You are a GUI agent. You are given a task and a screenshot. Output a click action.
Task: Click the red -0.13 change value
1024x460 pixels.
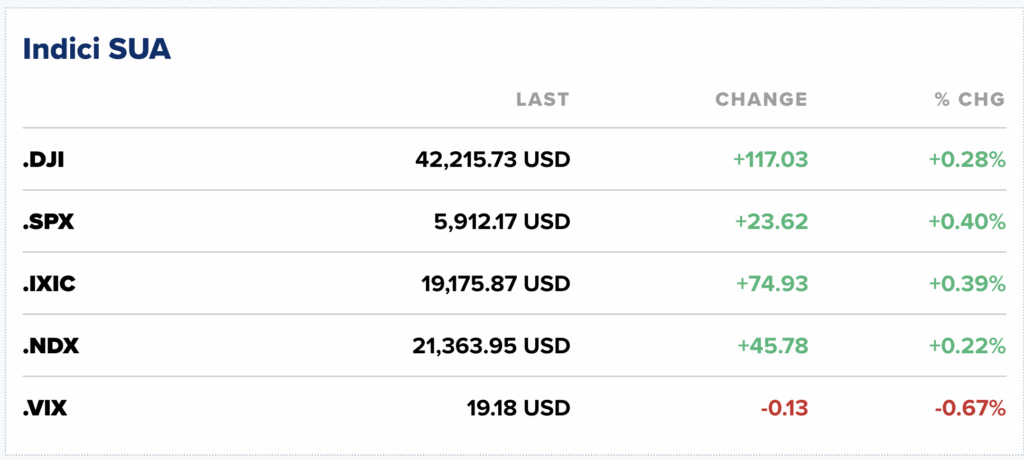784,408
